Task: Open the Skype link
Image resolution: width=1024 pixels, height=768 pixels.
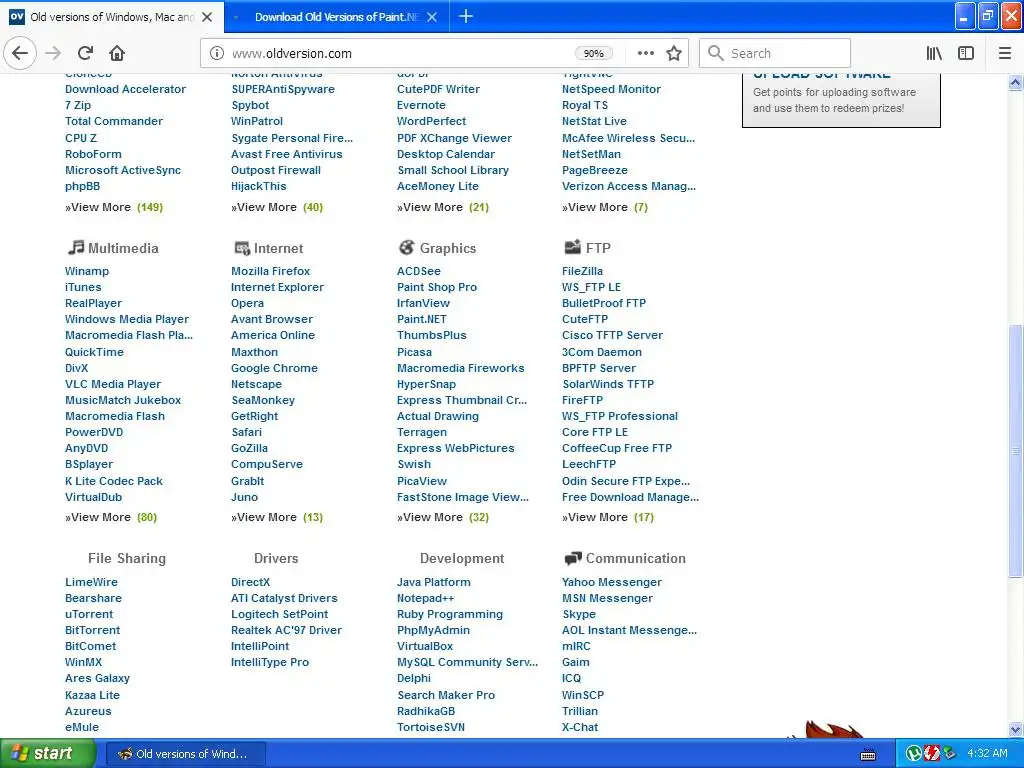Action: click(x=579, y=614)
